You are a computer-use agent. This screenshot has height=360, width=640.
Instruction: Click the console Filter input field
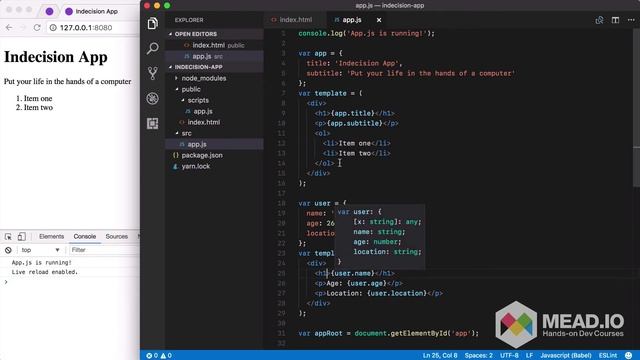click(x=104, y=250)
